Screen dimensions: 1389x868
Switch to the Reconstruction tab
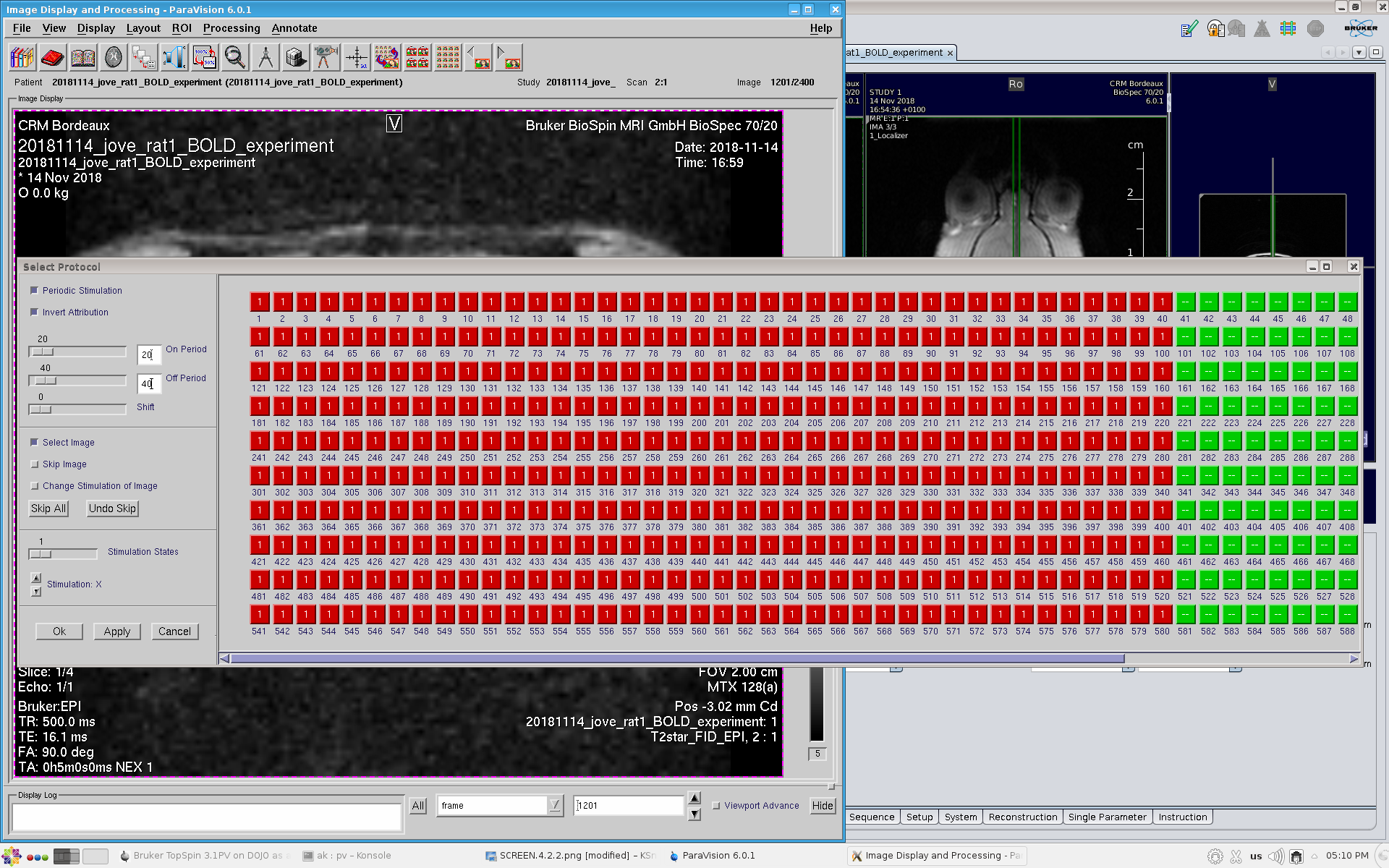(1022, 817)
